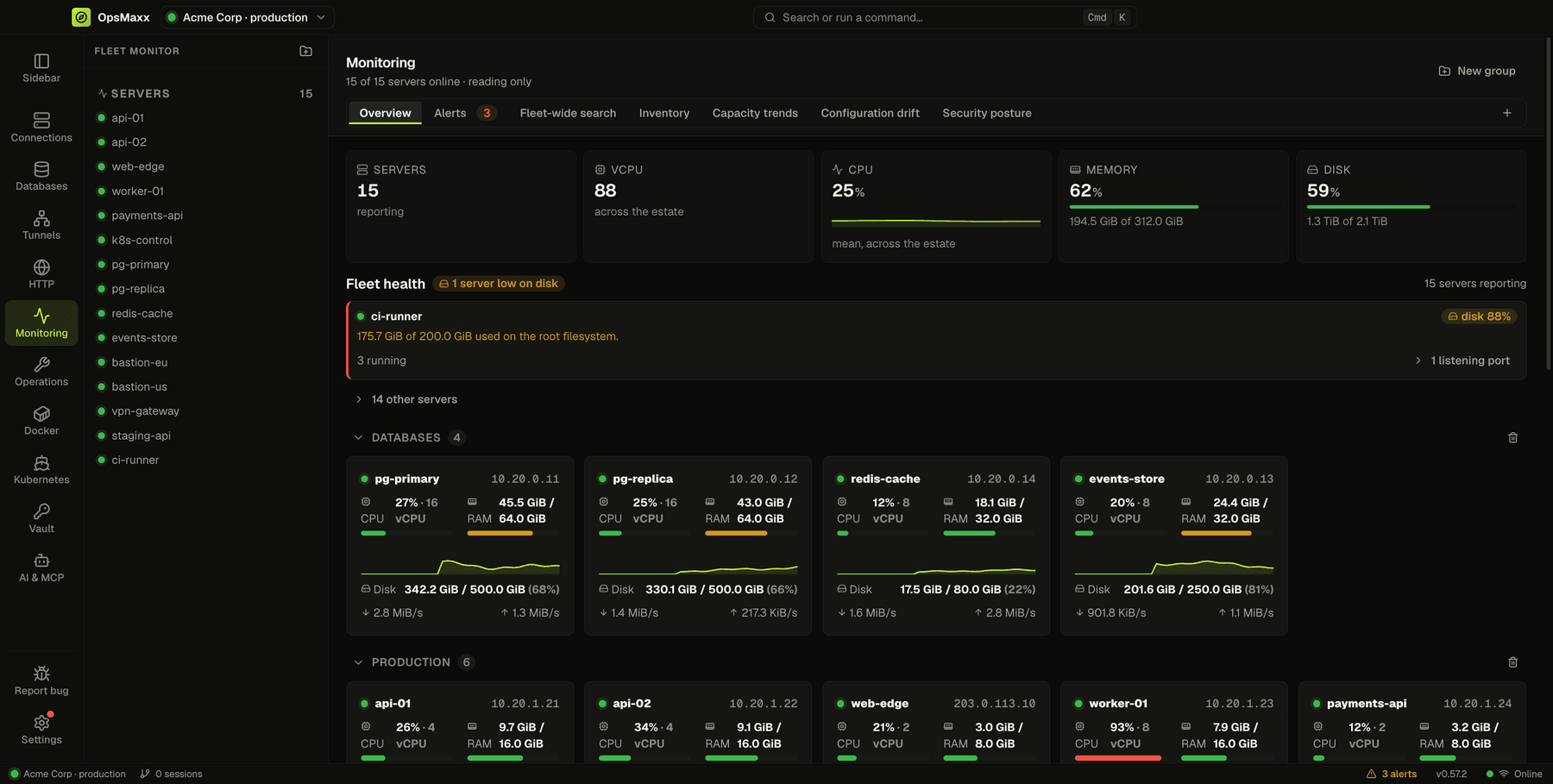Switch to the Alerts tab
The width and height of the screenshot is (1553, 784).
click(x=464, y=113)
